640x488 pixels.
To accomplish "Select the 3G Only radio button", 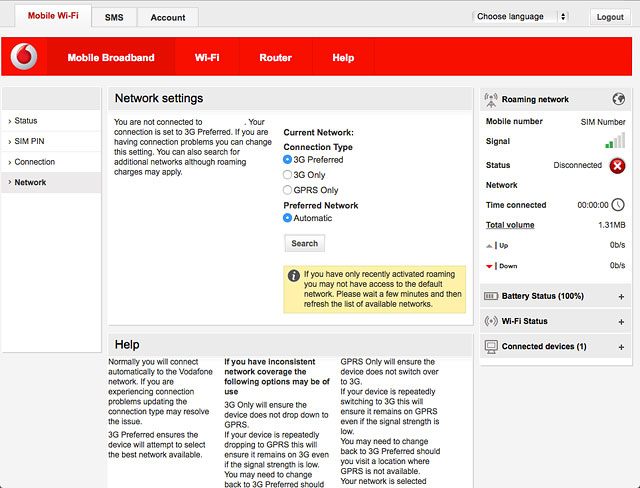I will click(x=288, y=175).
